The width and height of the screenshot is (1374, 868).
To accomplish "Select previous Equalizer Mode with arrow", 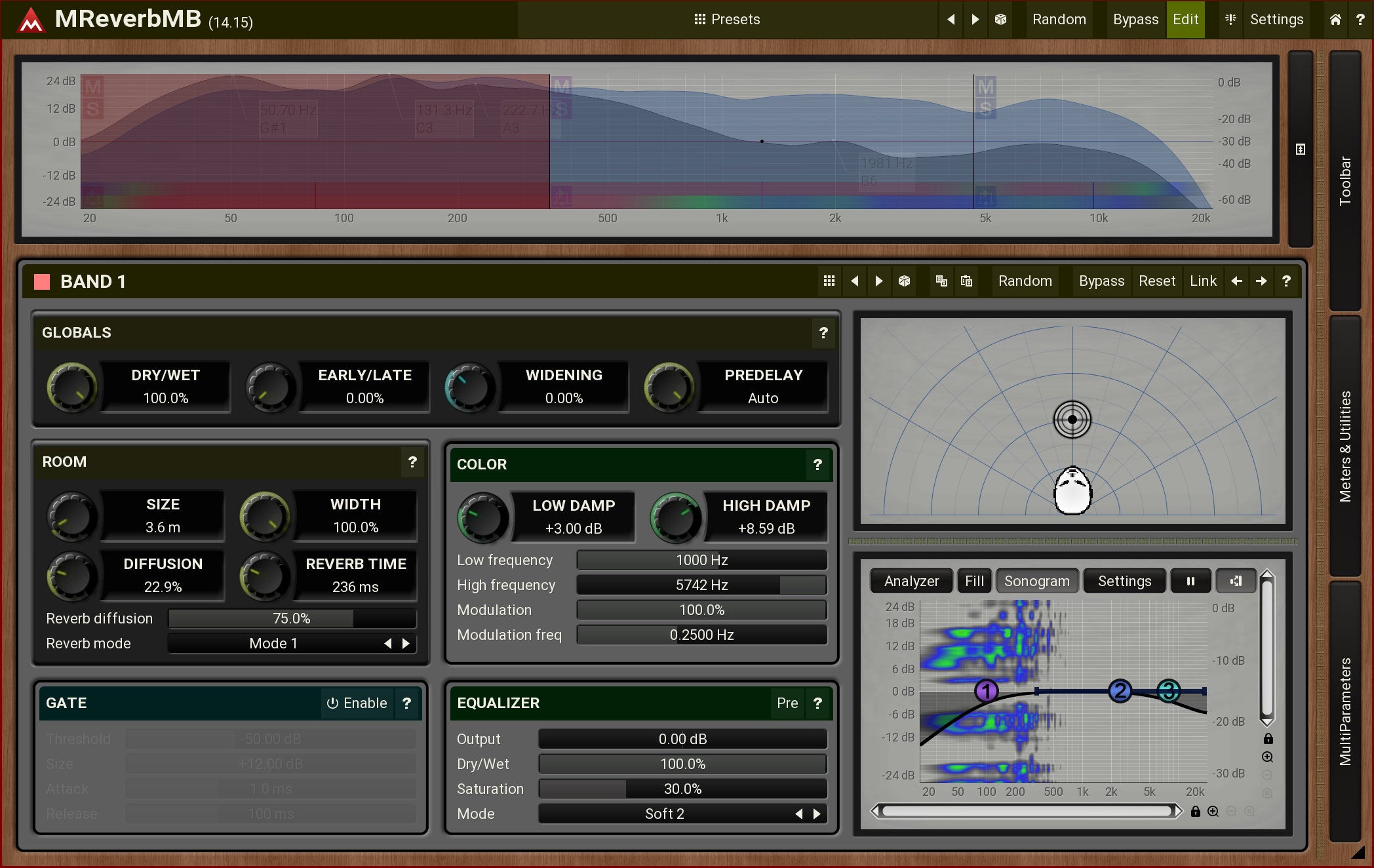I will [798, 814].
